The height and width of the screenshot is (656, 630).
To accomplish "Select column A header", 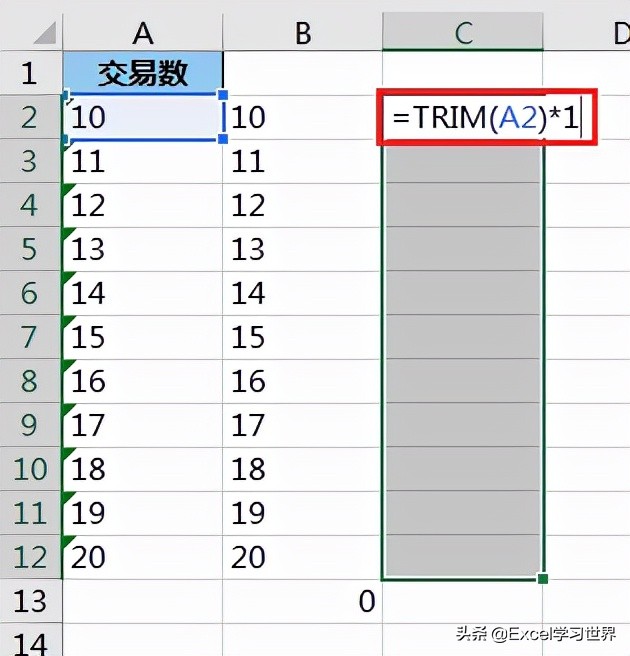I will coord(143,33).
